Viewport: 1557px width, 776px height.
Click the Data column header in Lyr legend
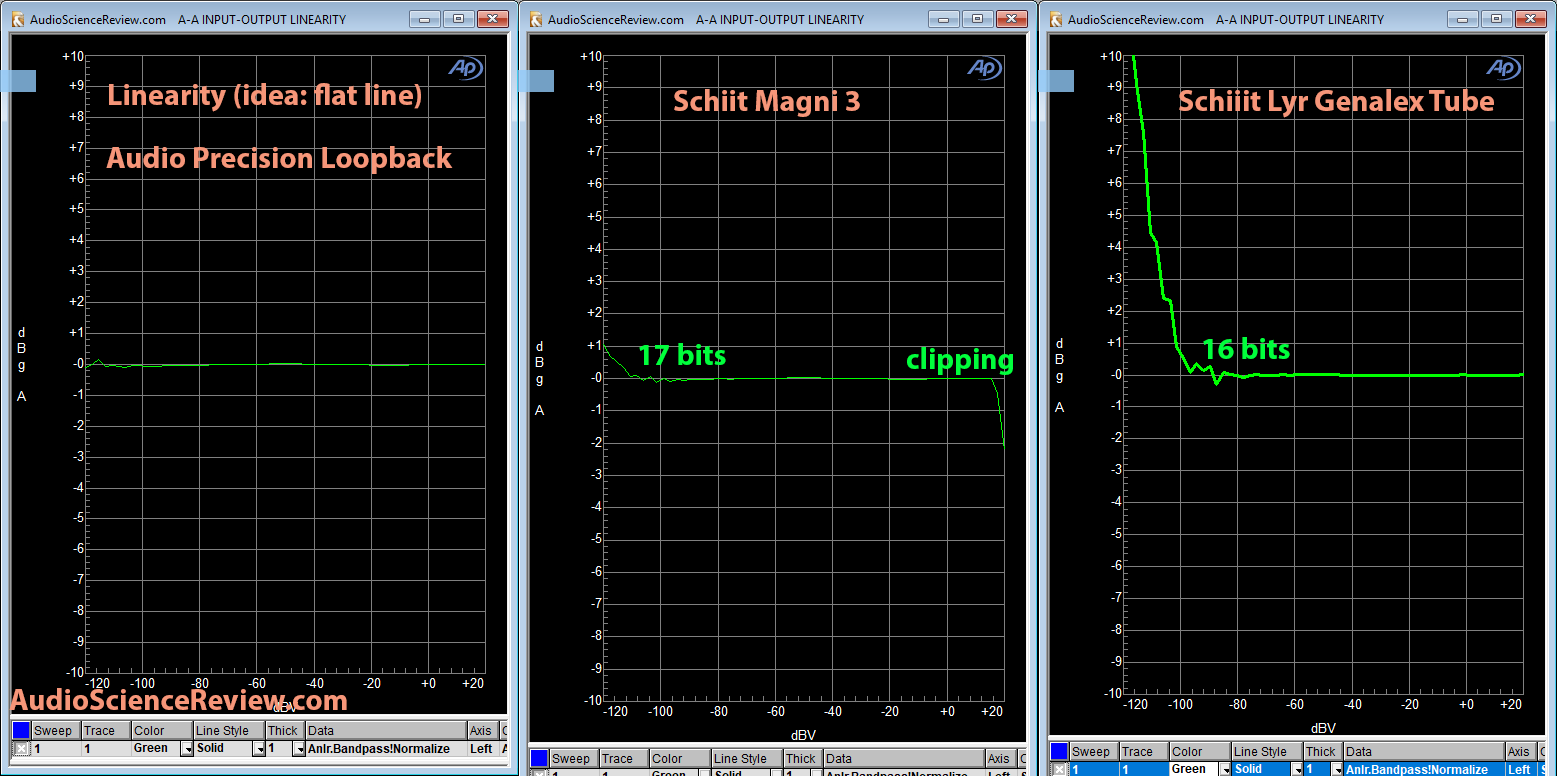tap(1424, 752)
